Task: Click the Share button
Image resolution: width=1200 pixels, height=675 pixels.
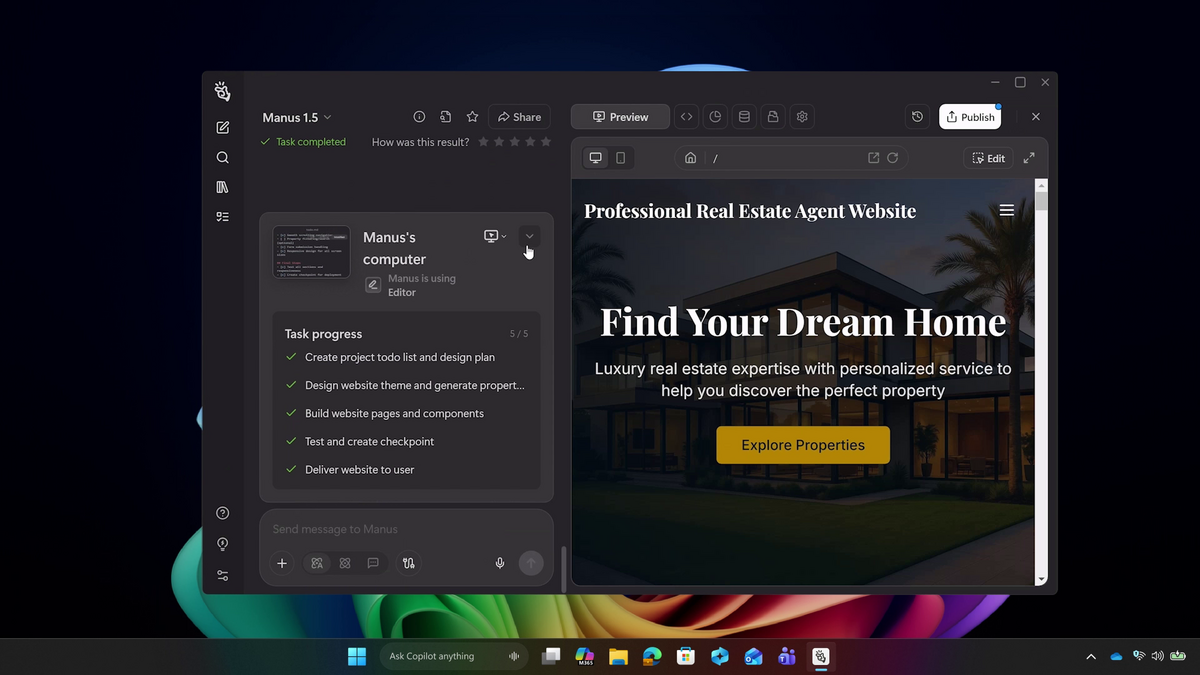Action: pyautogui.click(x=519, y=117)
